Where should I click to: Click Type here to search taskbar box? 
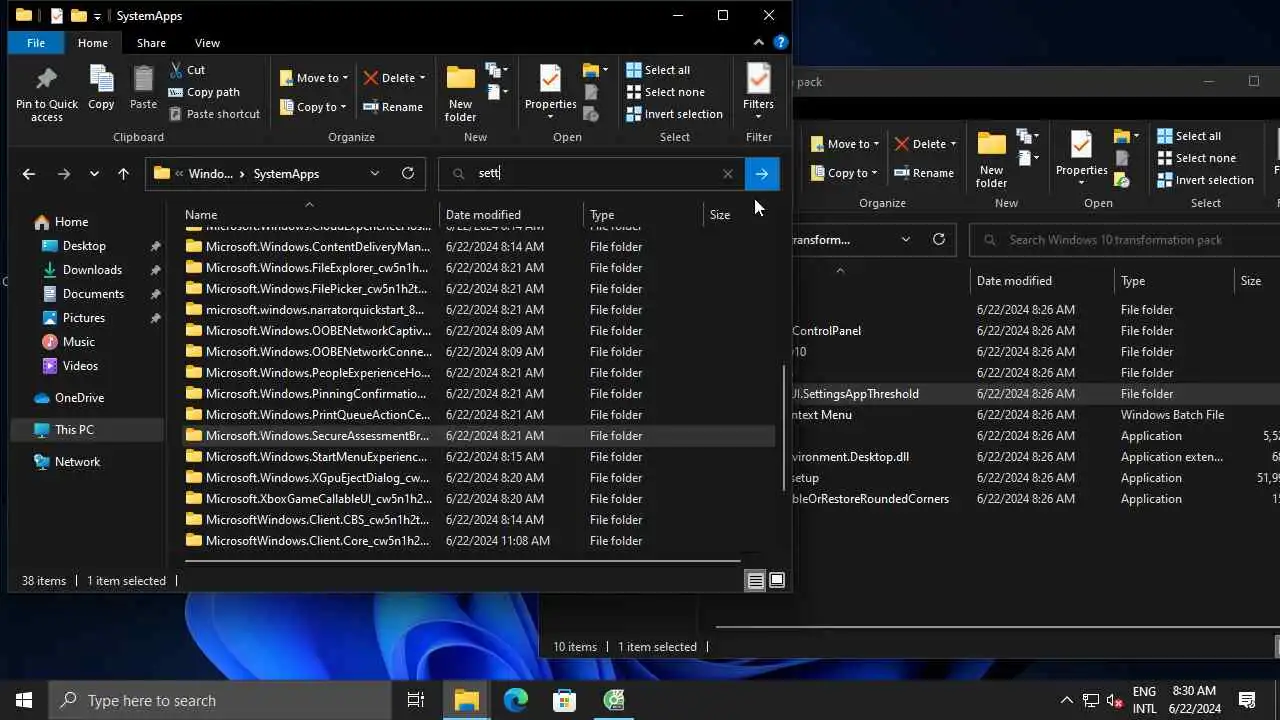(220, 700)
